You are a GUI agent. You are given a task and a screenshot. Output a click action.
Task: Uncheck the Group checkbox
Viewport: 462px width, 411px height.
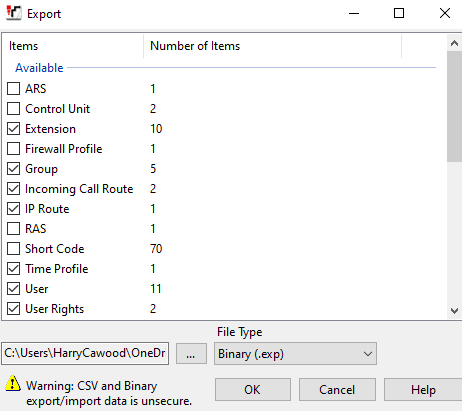coord(13,169)
